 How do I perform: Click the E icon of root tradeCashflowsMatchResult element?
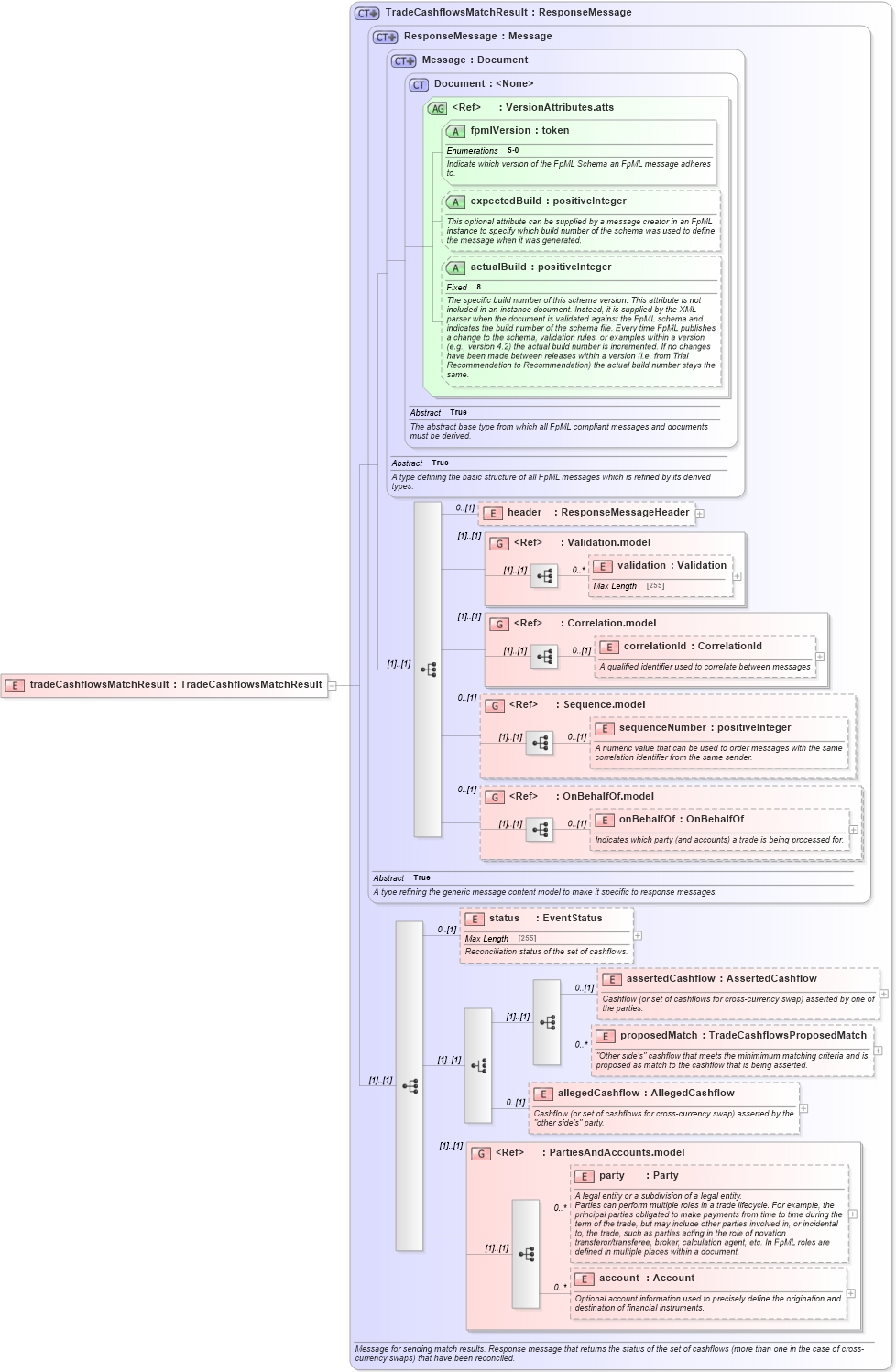pyautogui.click(x=15, y=685)
